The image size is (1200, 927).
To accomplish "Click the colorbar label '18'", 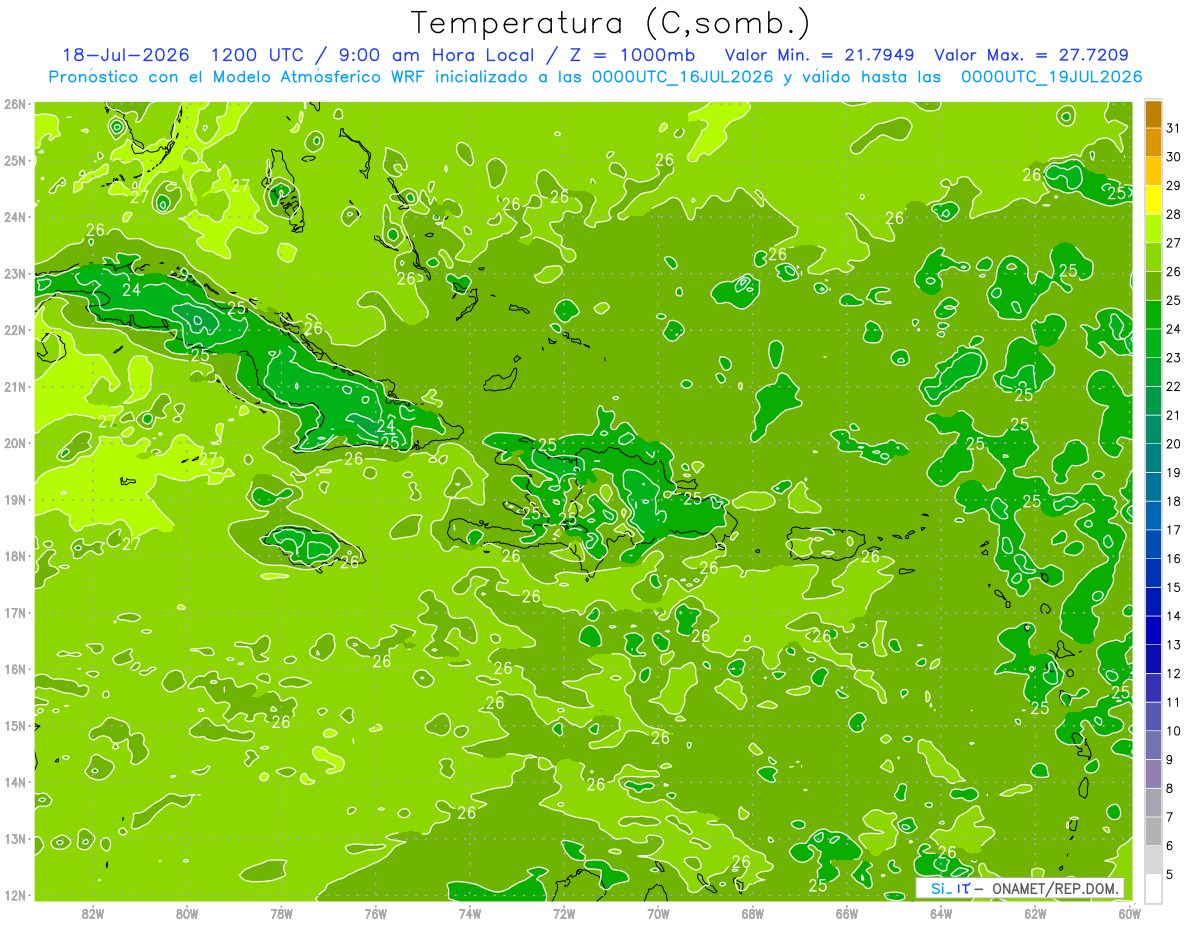I will point(1174,501).
